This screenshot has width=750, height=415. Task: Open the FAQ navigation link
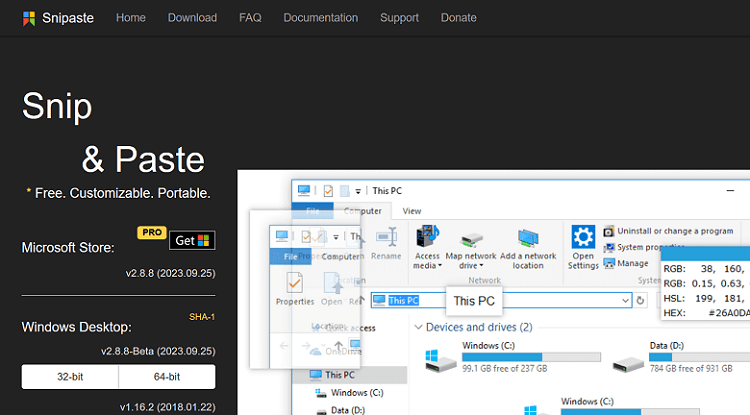point(250,18)
